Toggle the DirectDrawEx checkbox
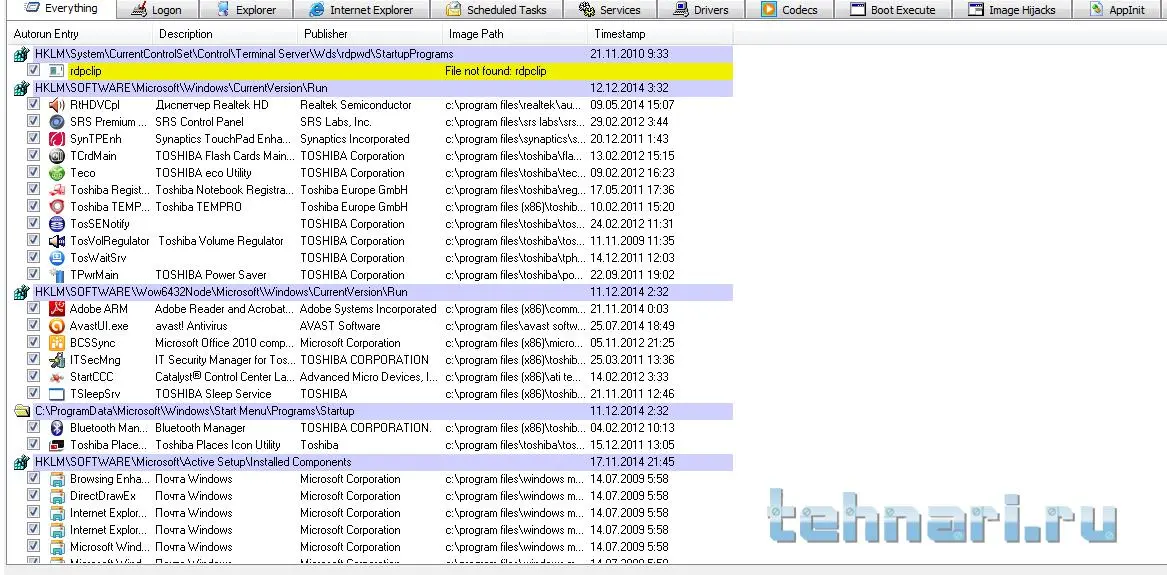 [x=33, y=495]
